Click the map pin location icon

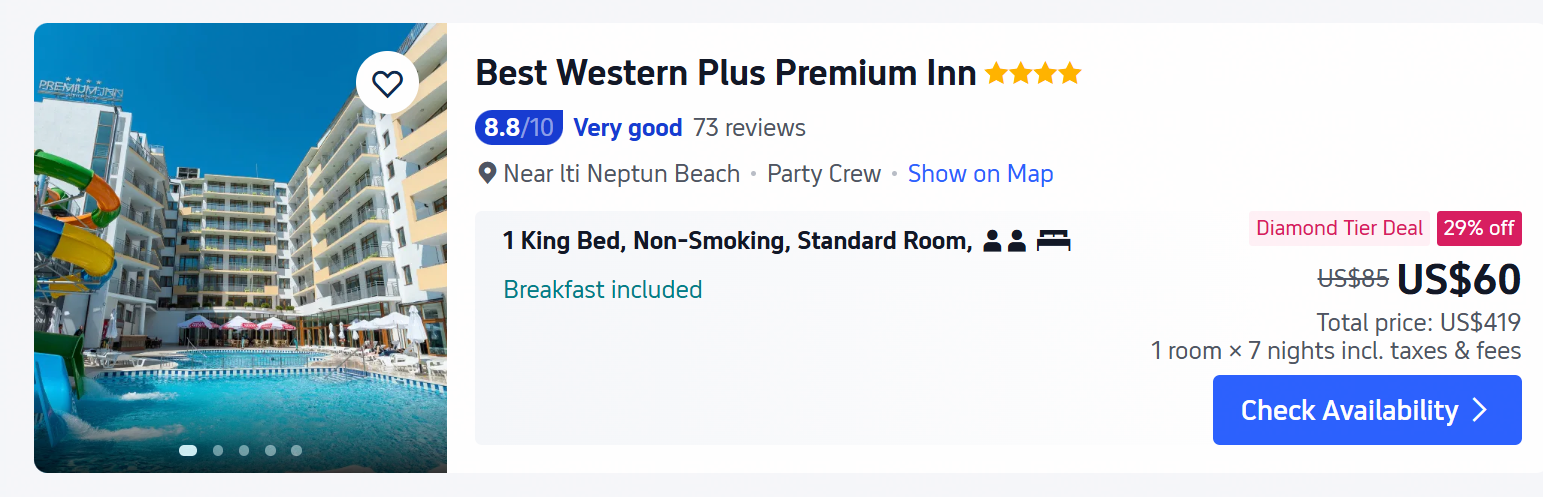(487, 174)
